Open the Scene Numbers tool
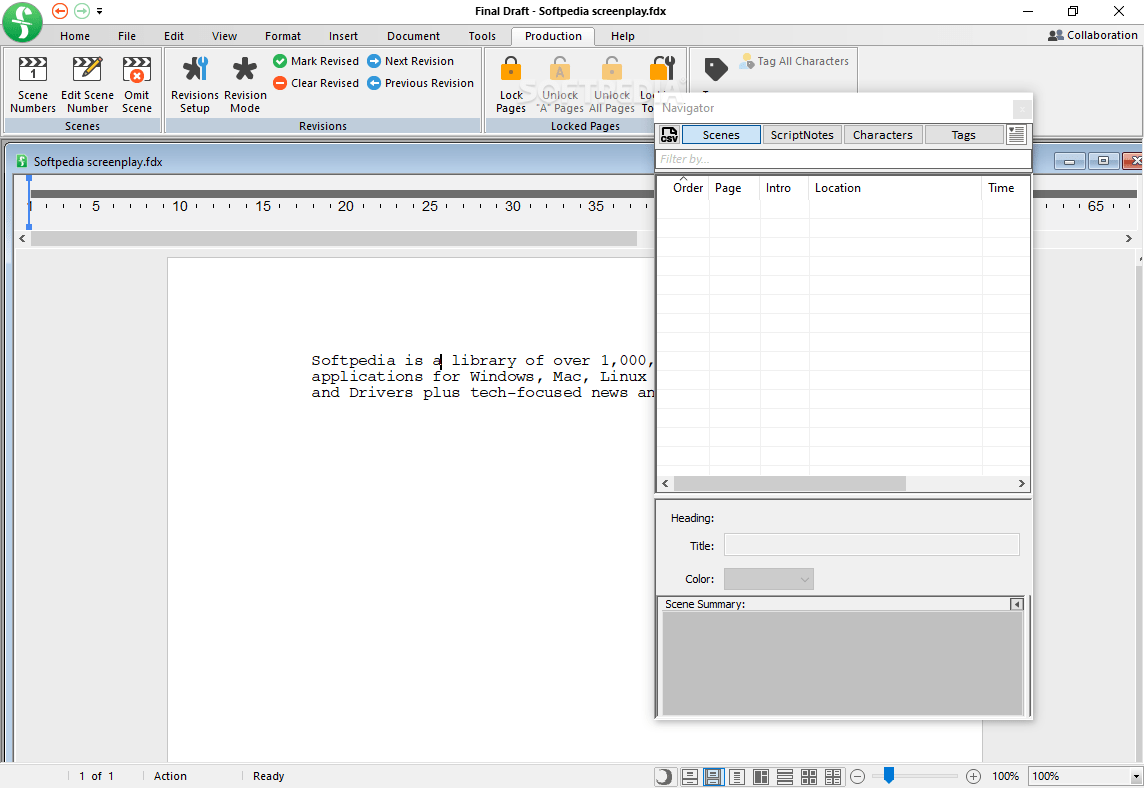Screen dimensions: 1144x788 pyautogui.click(x=33, y=85)
